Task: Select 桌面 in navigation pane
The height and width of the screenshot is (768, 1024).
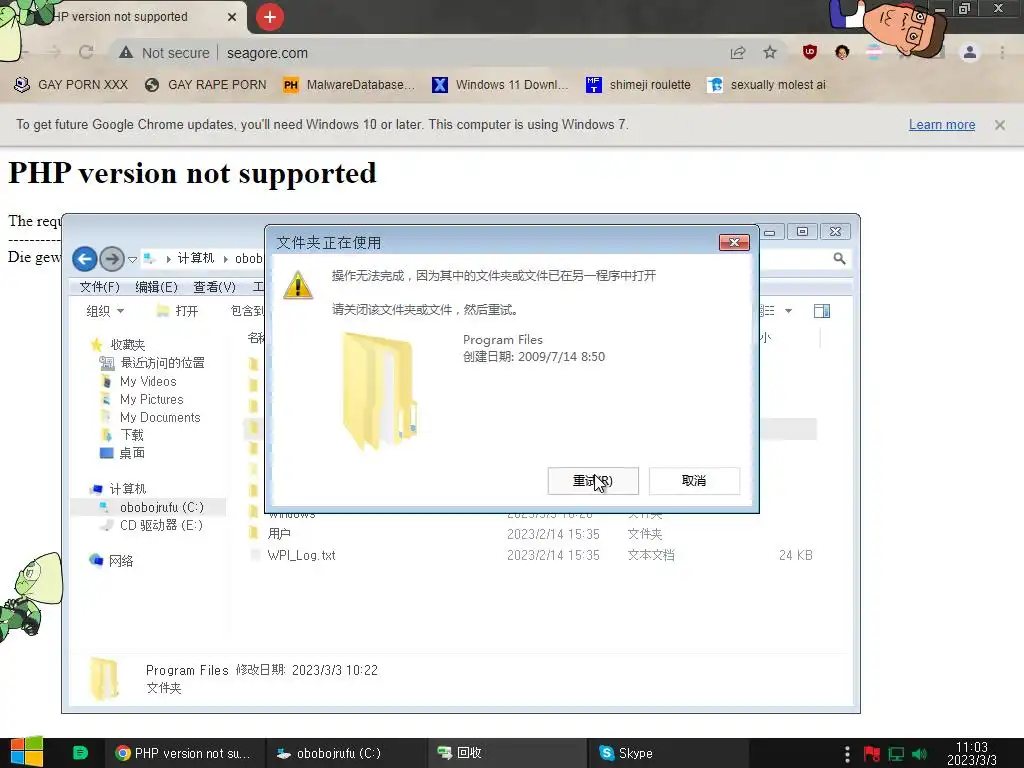Action: pyautogui.click(x=123, y=453)
